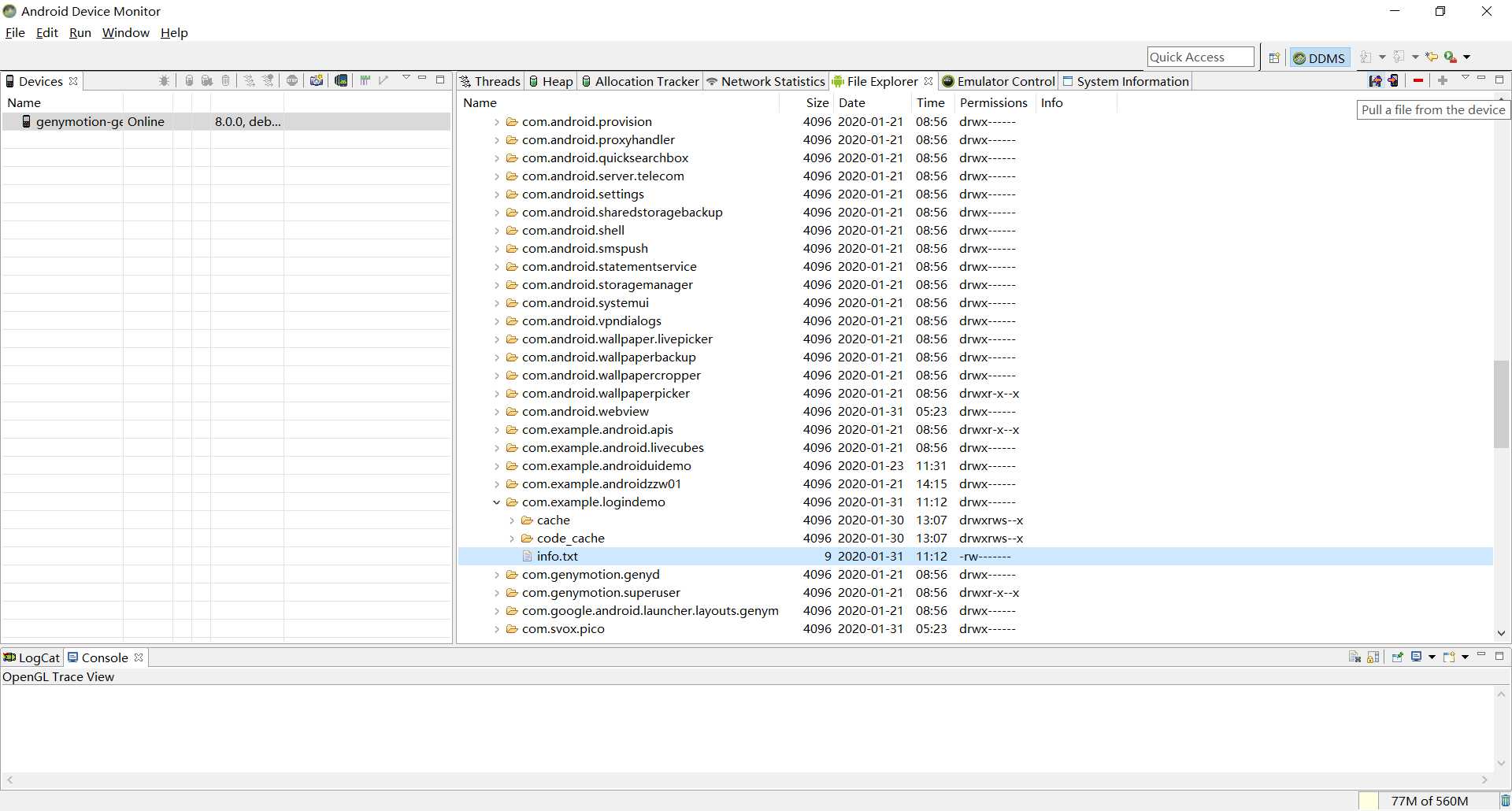Switch to the Threads tab
This screenshot has width=1512, height=811.
click(490, 81)
